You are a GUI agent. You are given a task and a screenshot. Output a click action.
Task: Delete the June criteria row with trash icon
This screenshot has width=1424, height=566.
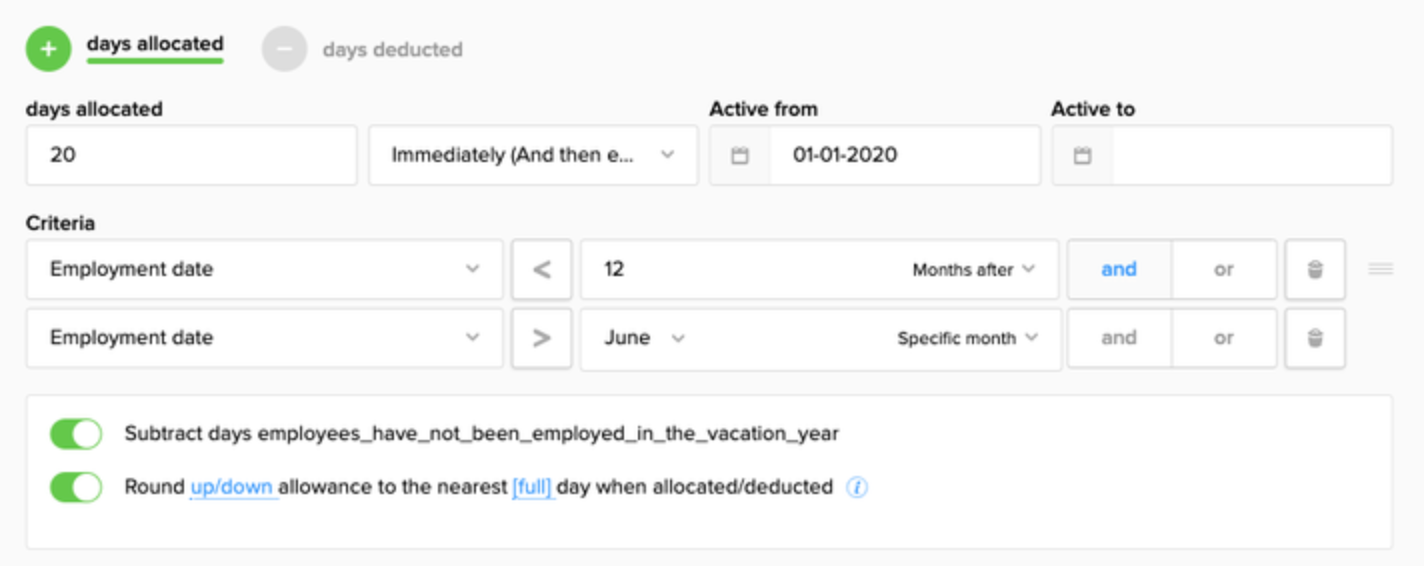click(1315, 338)
